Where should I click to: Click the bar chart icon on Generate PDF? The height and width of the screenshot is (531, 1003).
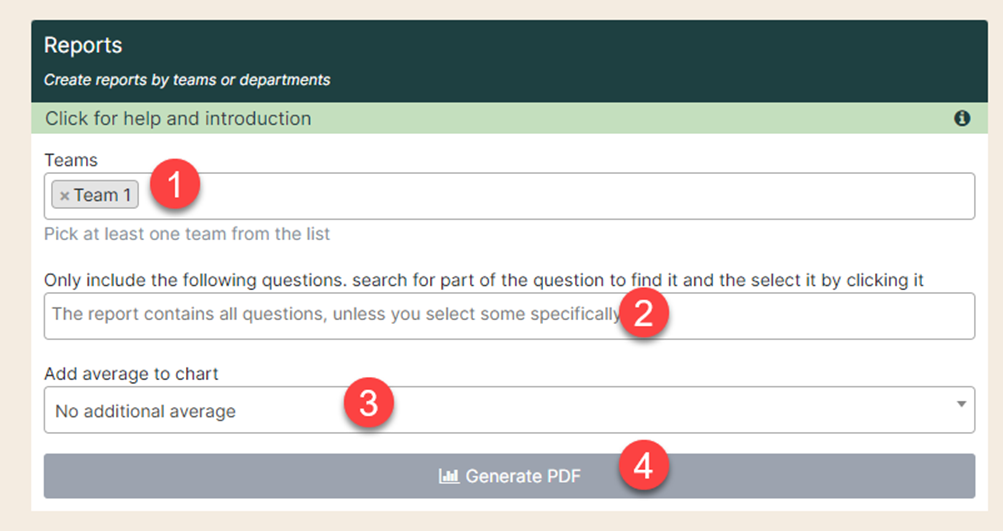point(449,476)
